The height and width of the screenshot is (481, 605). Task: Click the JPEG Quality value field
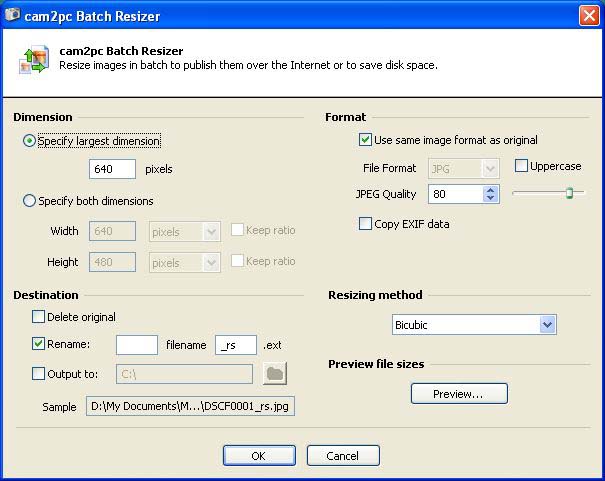pyautogui.click(x=456, y=194)
